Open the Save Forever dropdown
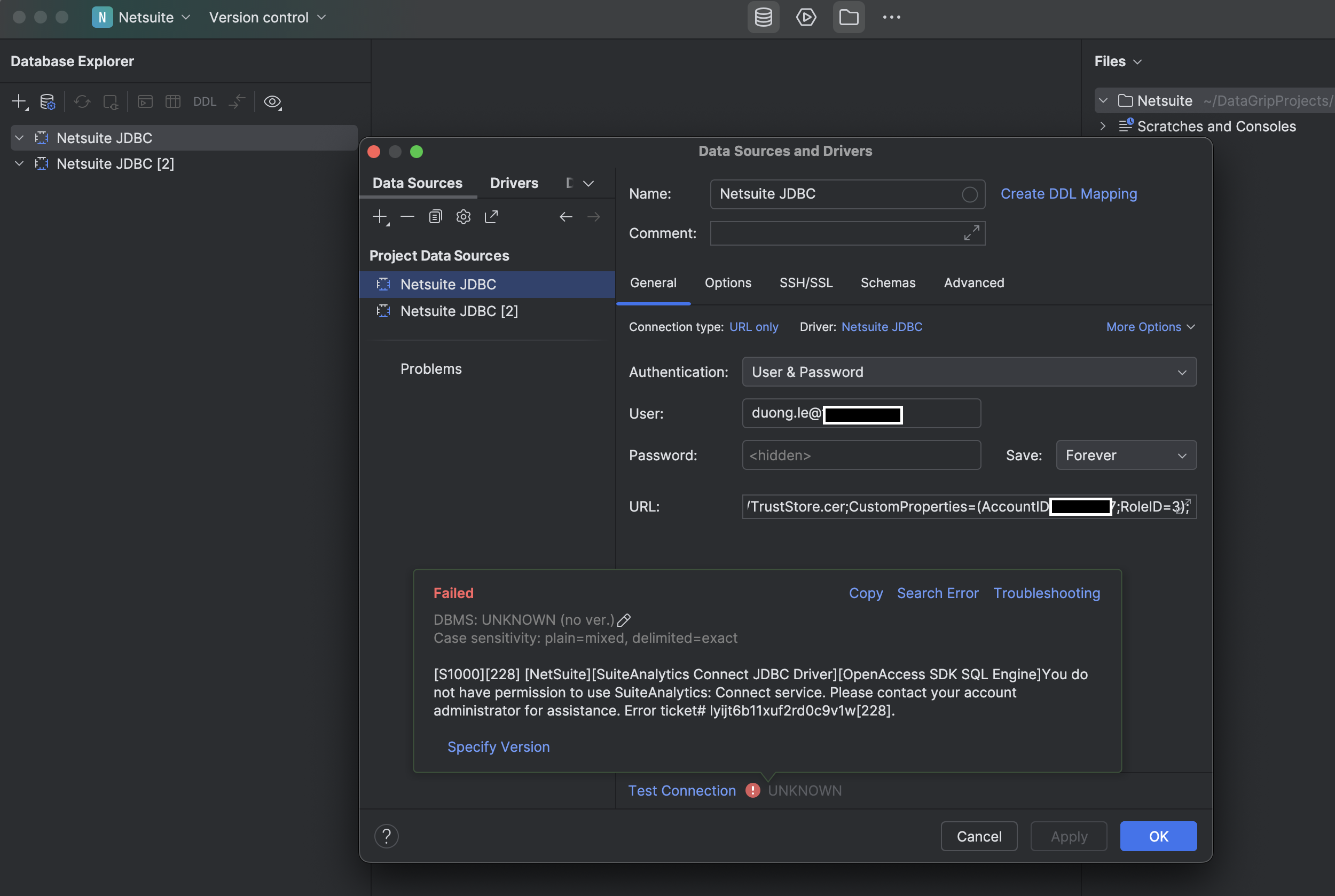The width and height of the screenshot is (1335, 896). click(1125, 455)
